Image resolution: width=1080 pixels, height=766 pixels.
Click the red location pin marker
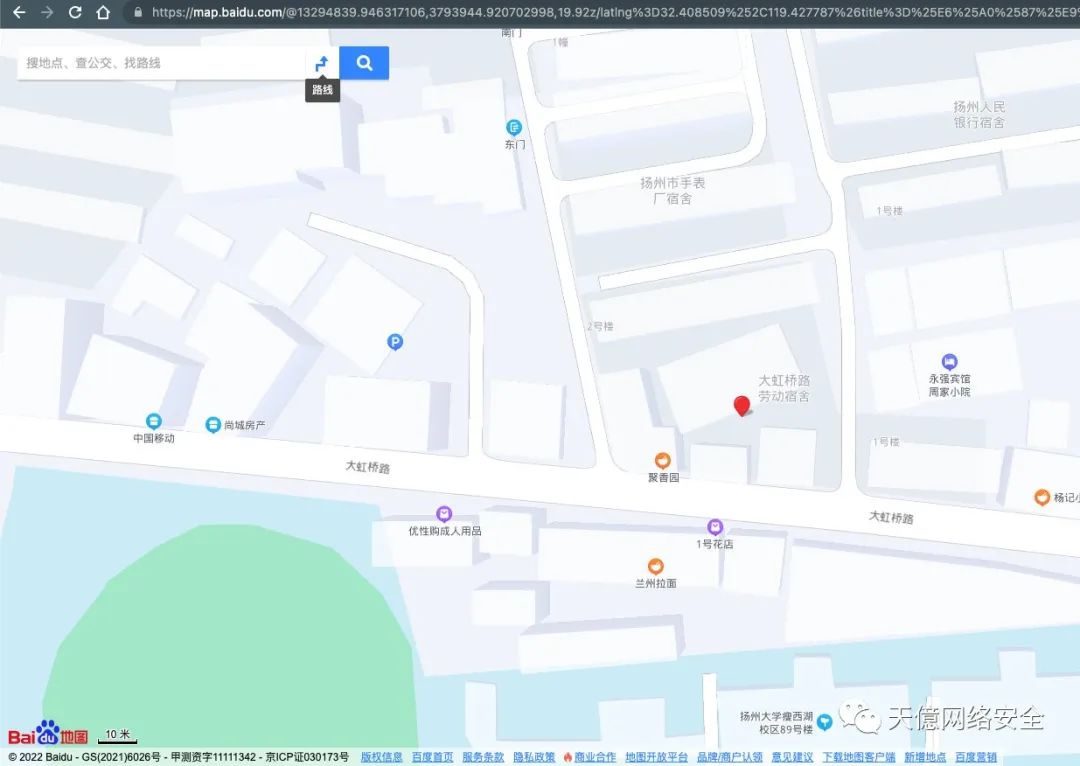pos(742,406)
